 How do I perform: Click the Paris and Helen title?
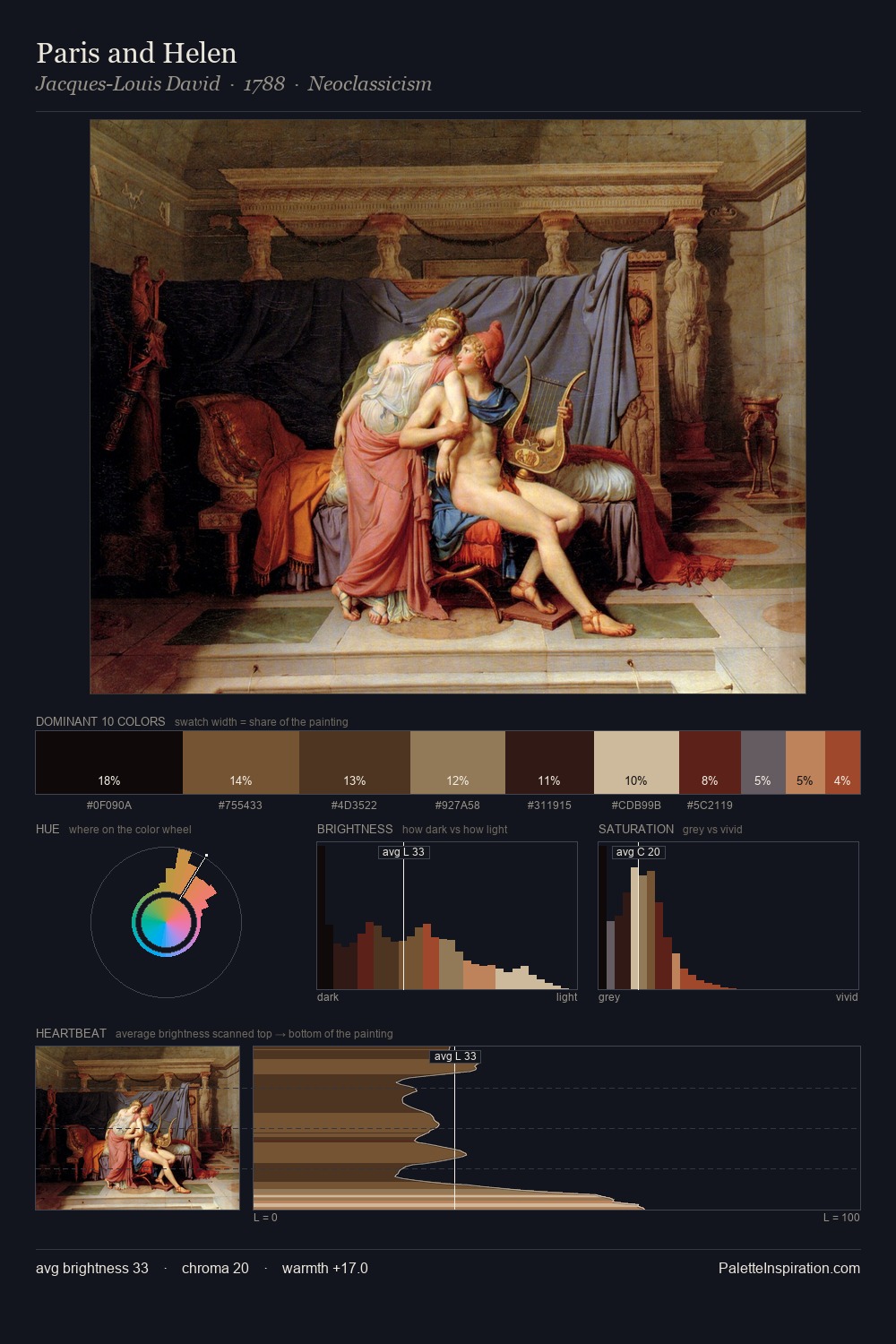pyautogui.click(x=136, y=53)
